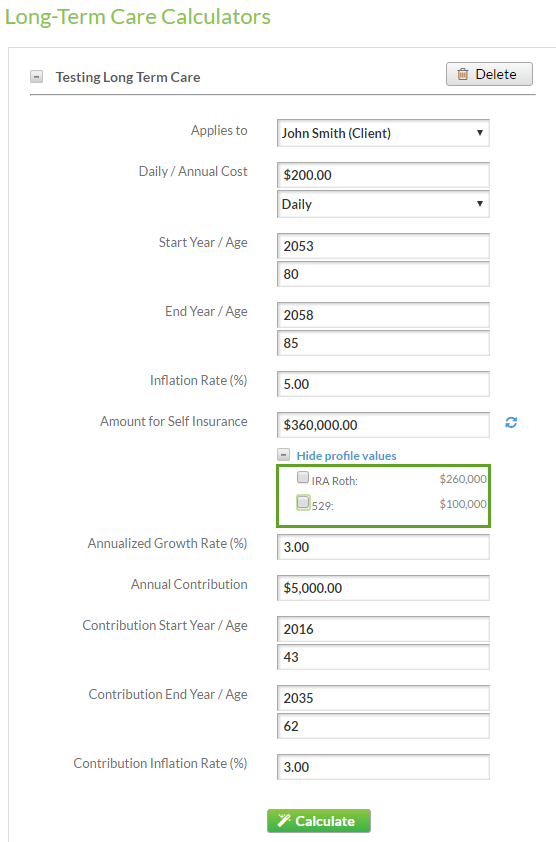Click the Contribution End Year 2035 field
Viewport: 556px width, 842px height.
click(x=383, y=698)
